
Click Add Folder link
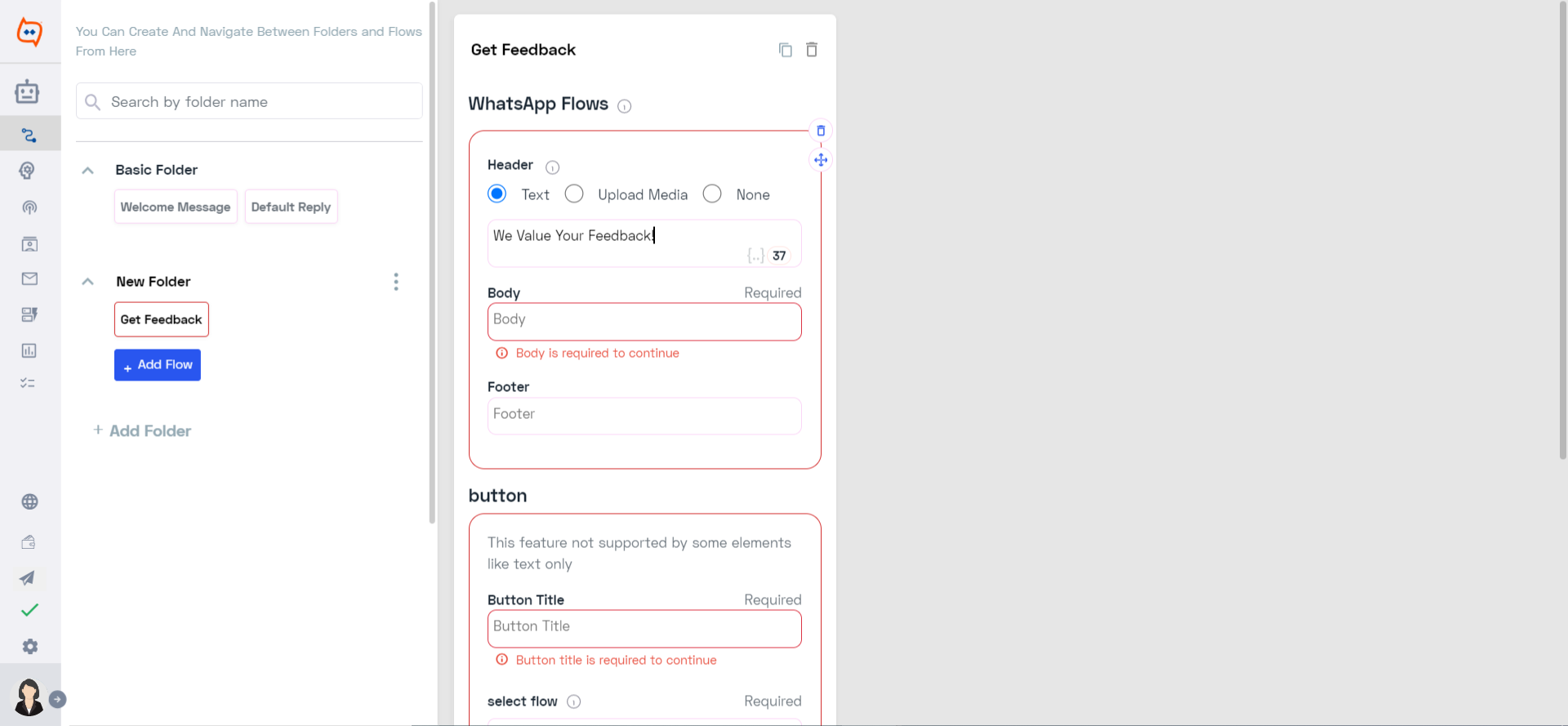click(x=142, y=430)
